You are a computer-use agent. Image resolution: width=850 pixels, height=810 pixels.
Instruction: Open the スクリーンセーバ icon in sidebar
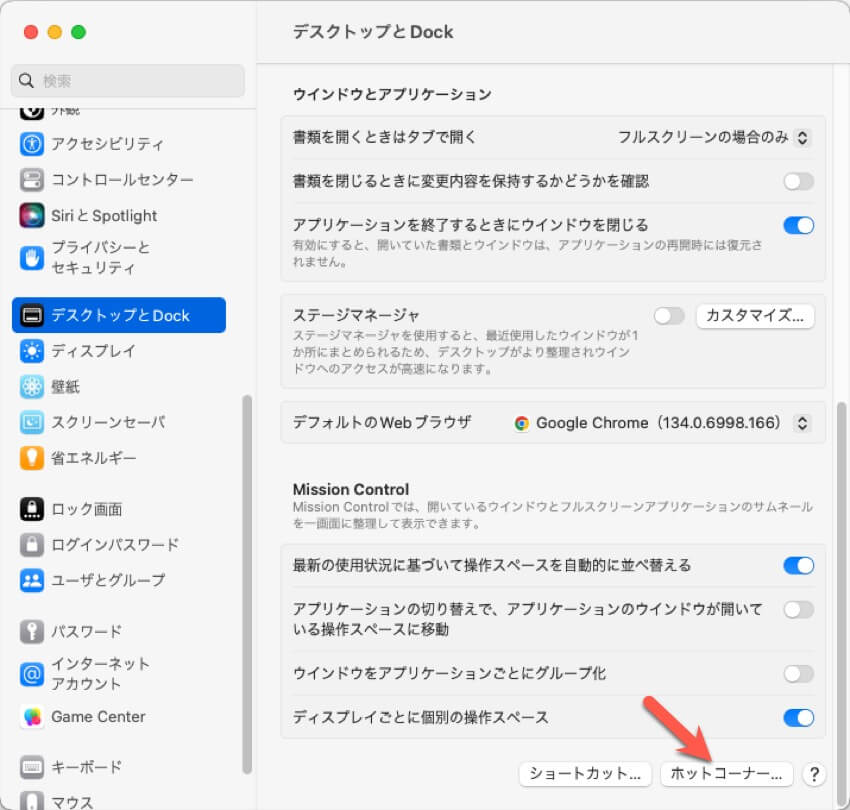click(x=32, y=422)
